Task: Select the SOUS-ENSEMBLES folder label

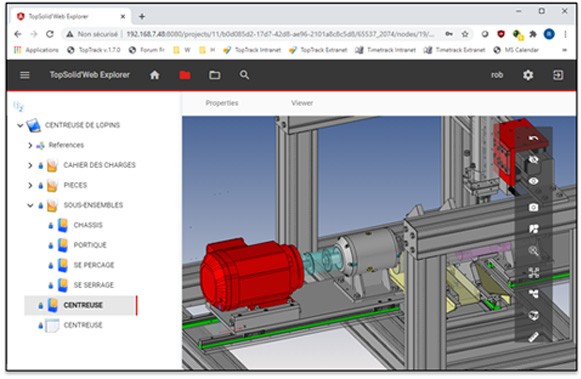Action: (93, 205)
